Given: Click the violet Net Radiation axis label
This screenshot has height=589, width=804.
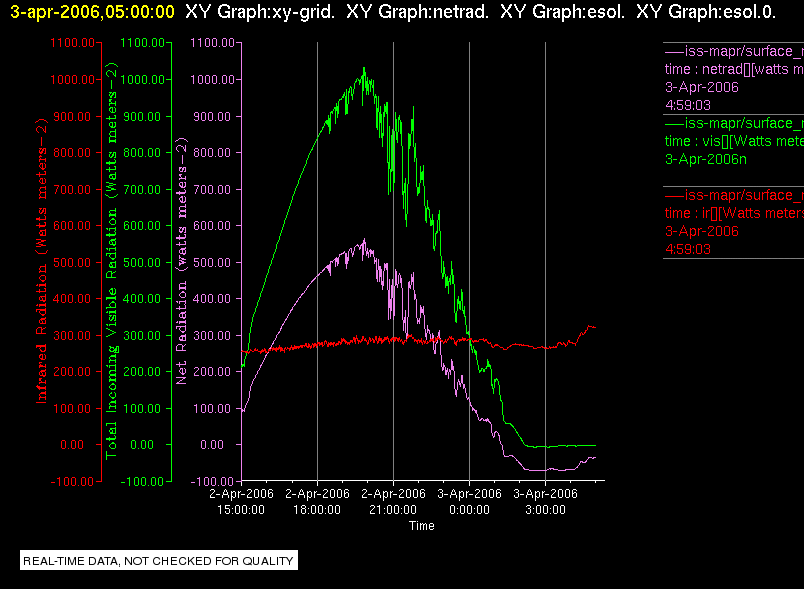Looking at the screenshot, I should (182, 261).
